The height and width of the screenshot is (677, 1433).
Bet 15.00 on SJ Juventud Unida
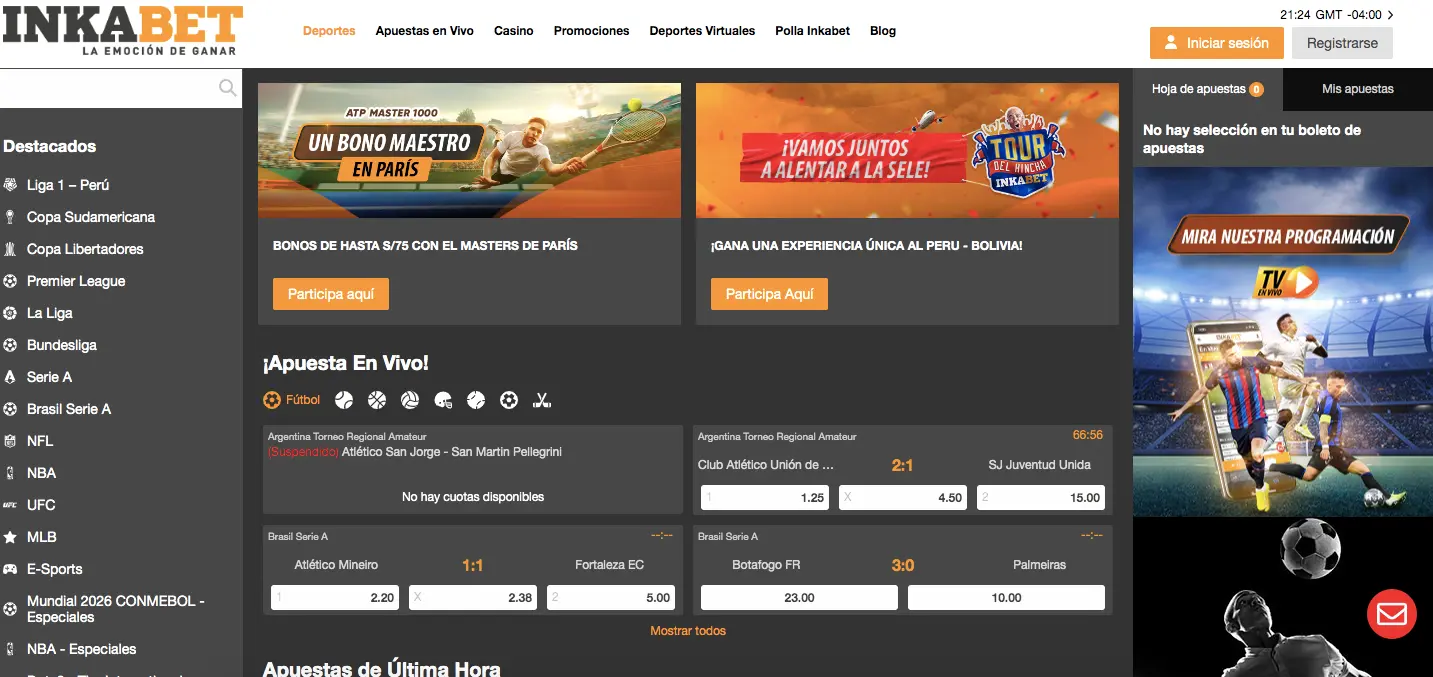pyautogui.click(x=1041, y=497)
